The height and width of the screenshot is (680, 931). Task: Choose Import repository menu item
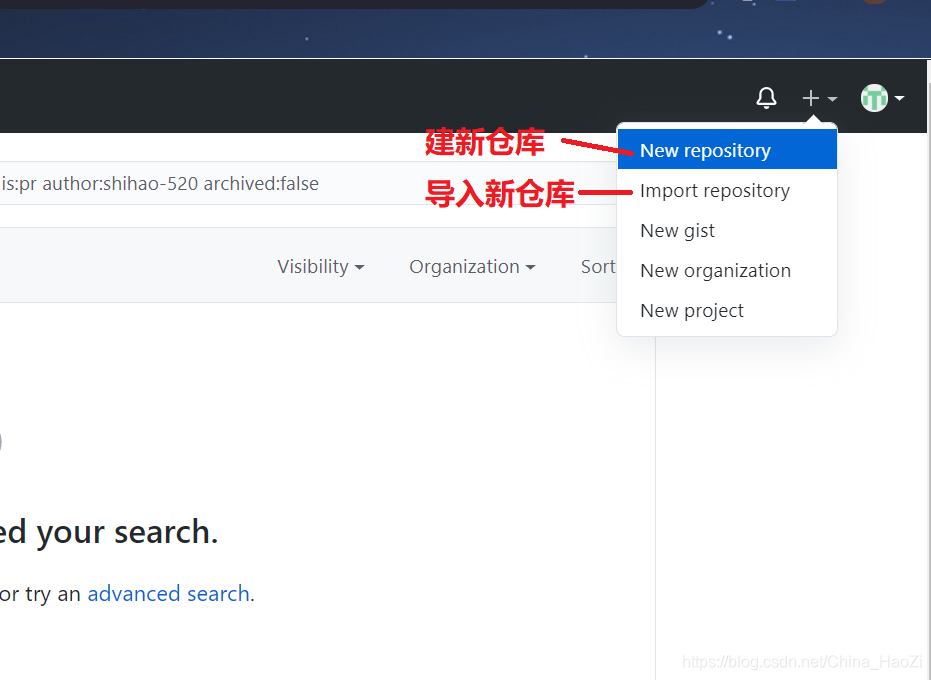[x=727, y=191]
